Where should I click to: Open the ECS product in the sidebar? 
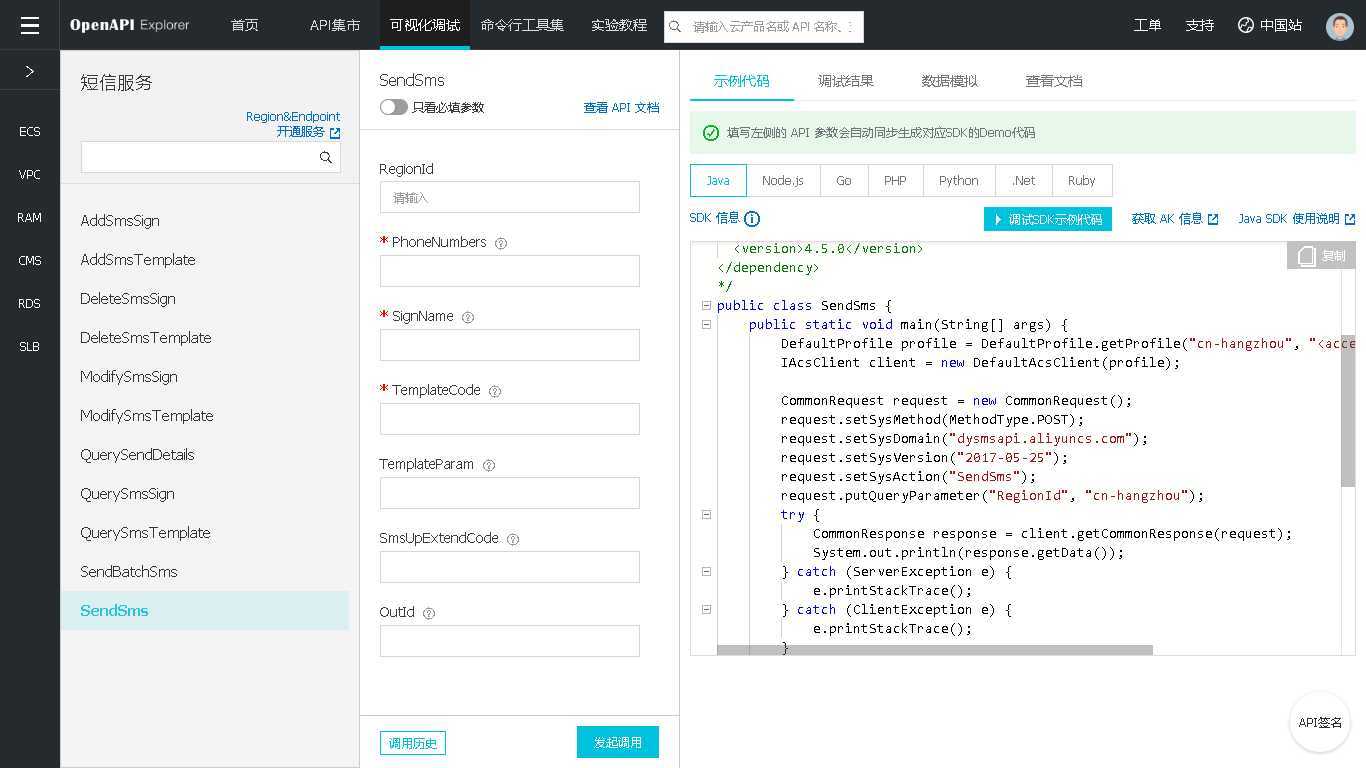tap(30, 131)
